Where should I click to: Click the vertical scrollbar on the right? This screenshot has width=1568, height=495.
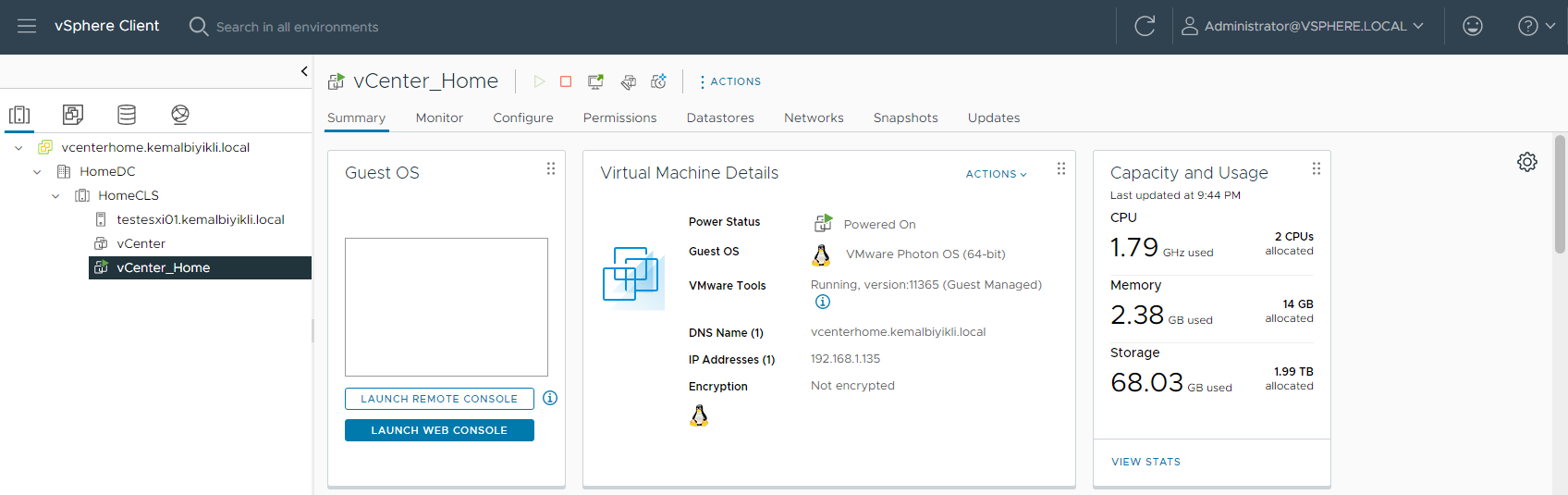click(x=1560, y=194)
